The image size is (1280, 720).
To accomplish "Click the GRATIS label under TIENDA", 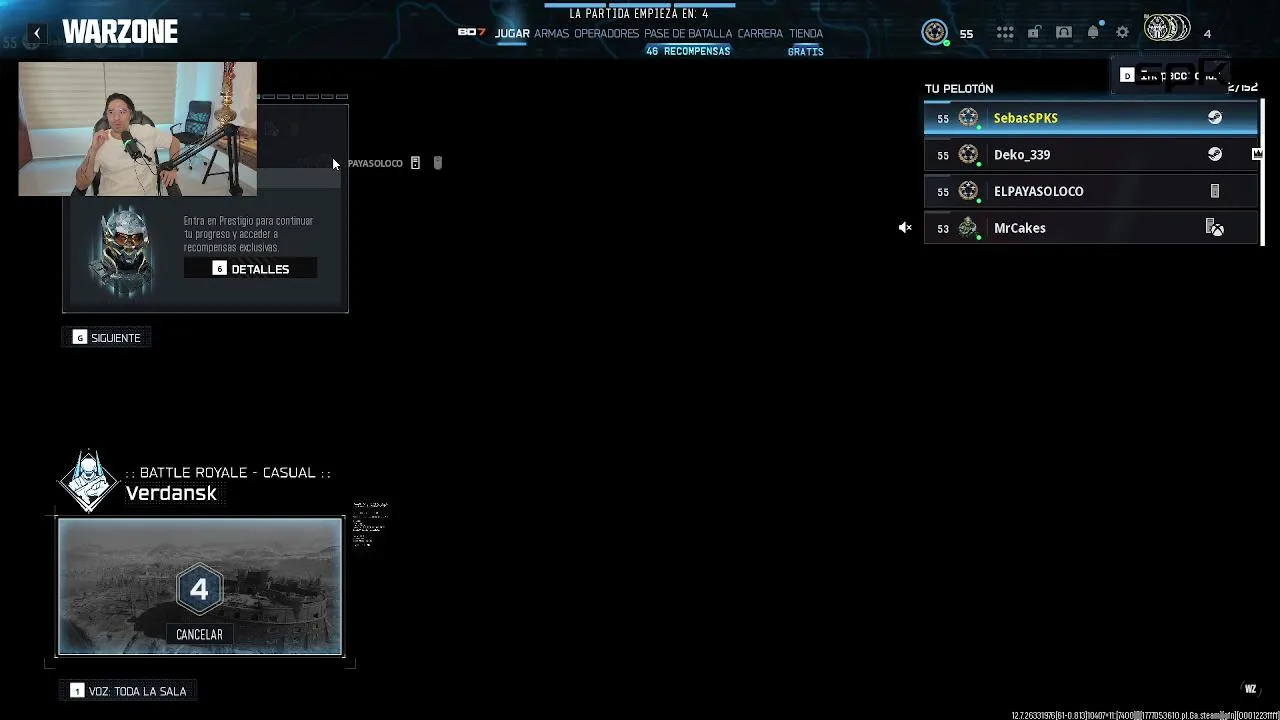I will point(805,51).
